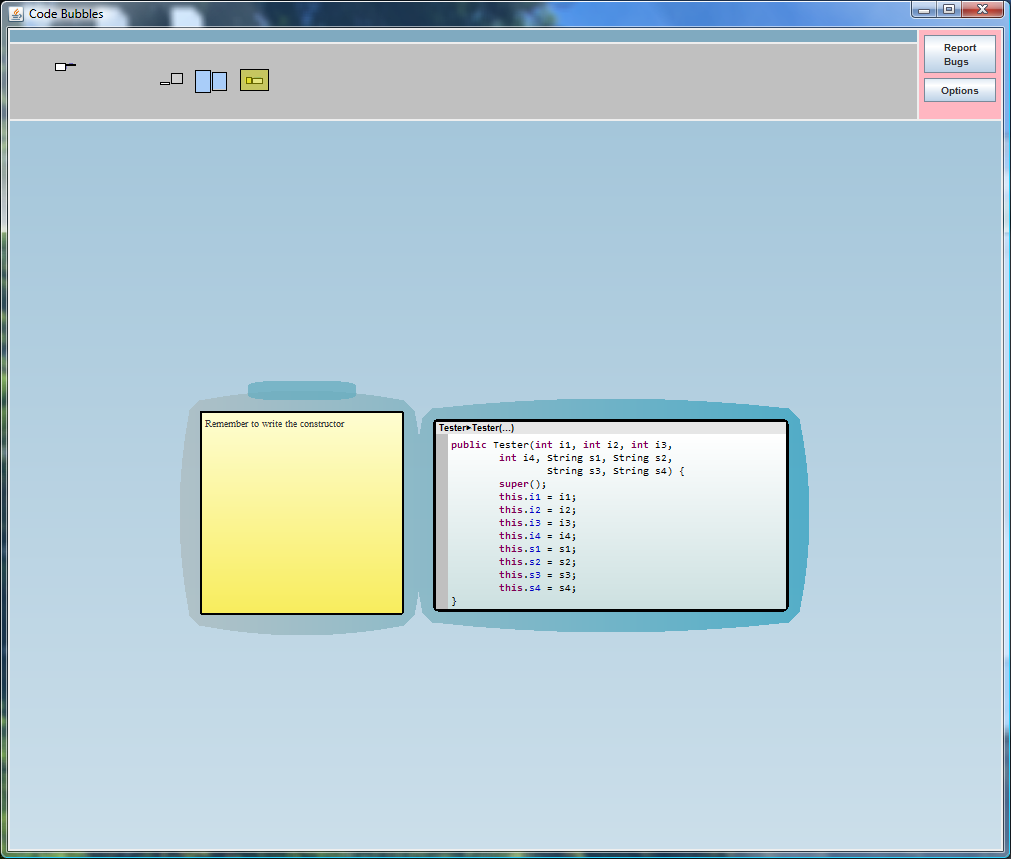Minimize the Code Bubbles window
This screenshot has height=859, width=1011.
(x=924, y=10)
